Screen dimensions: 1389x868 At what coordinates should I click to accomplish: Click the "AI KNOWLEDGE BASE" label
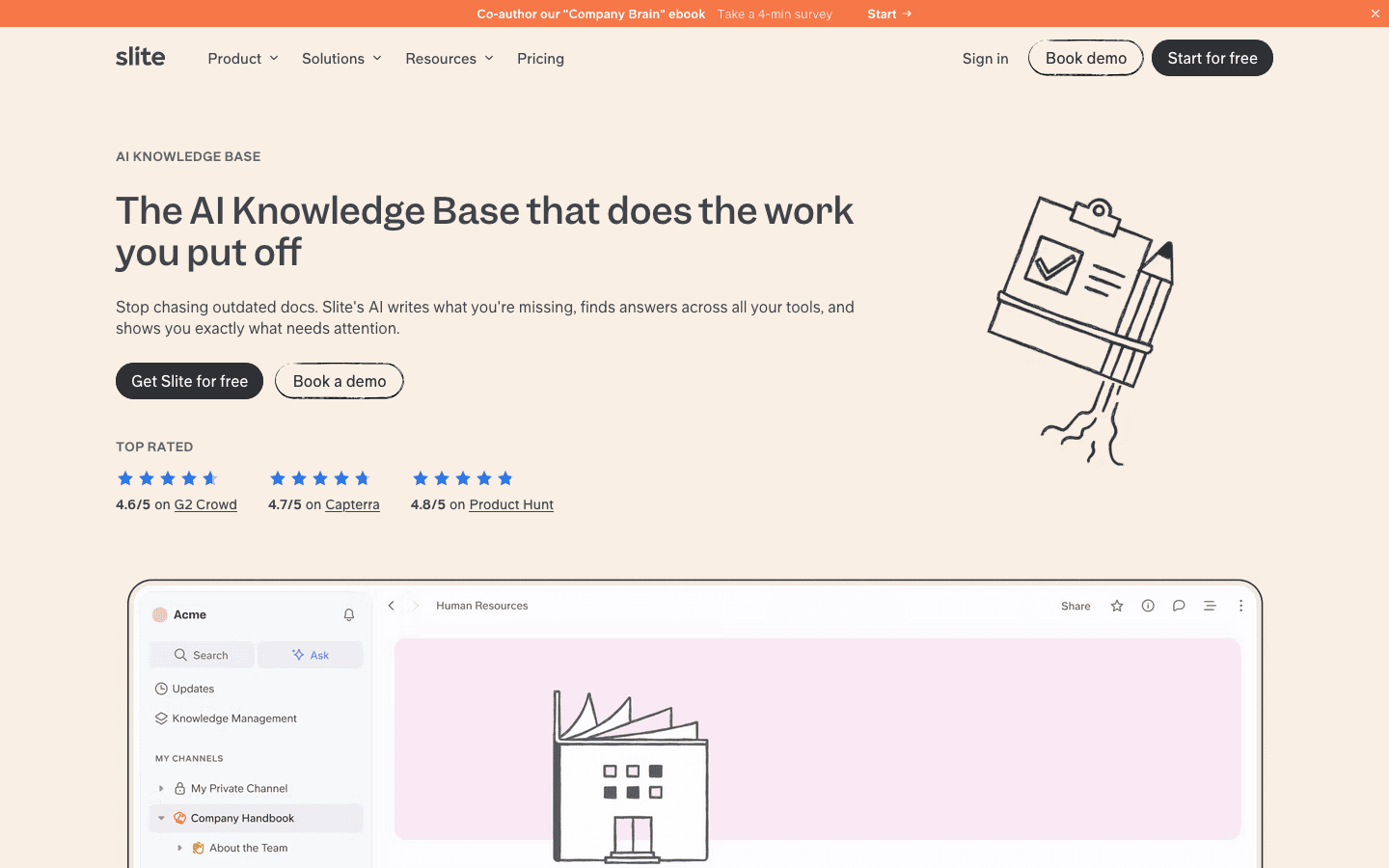click(188, 156)
